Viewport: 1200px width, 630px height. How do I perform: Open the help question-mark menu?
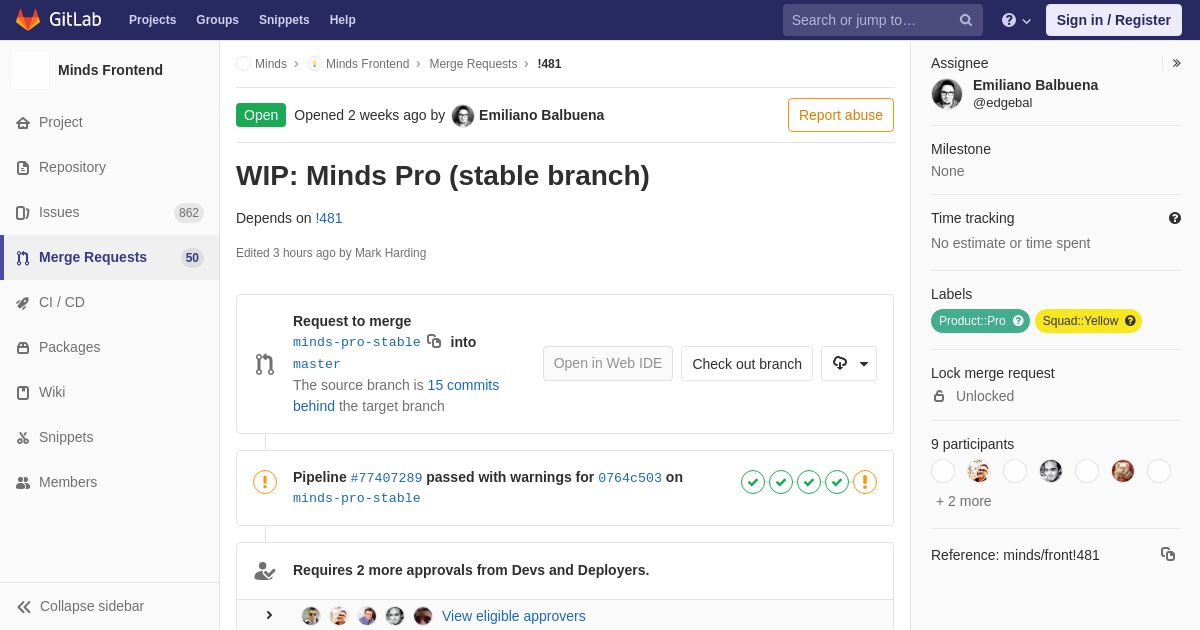click(x=1016, y=20)
